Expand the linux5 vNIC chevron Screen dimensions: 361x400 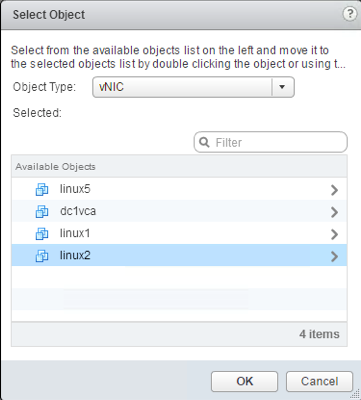(x=334, y=190)
